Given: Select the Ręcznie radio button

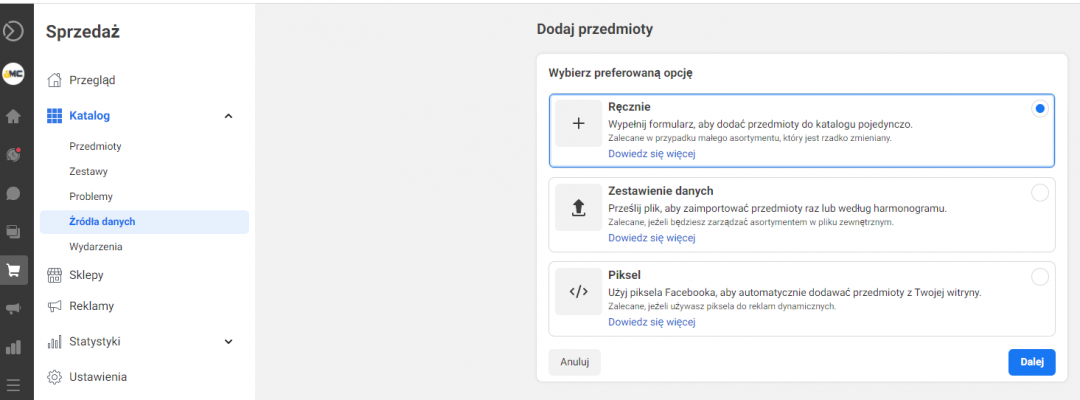Looking at the screenshot, I should pyautogui.click(x=1039, y=109).
